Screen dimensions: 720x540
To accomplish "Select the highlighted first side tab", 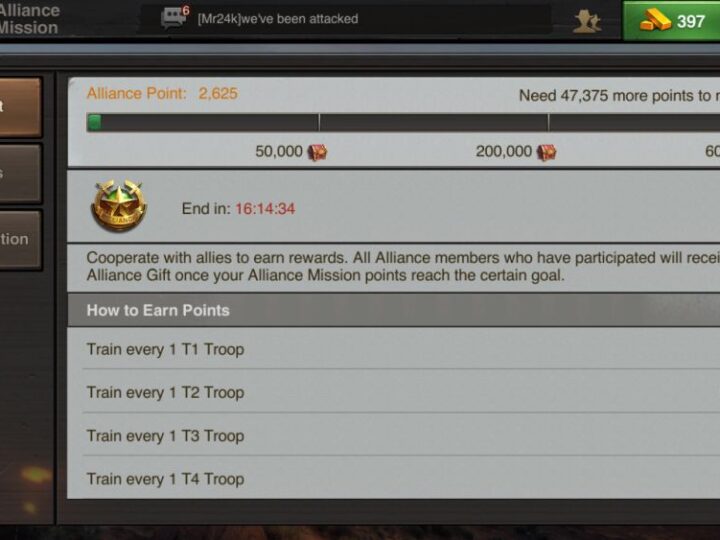I will point(20,107).
